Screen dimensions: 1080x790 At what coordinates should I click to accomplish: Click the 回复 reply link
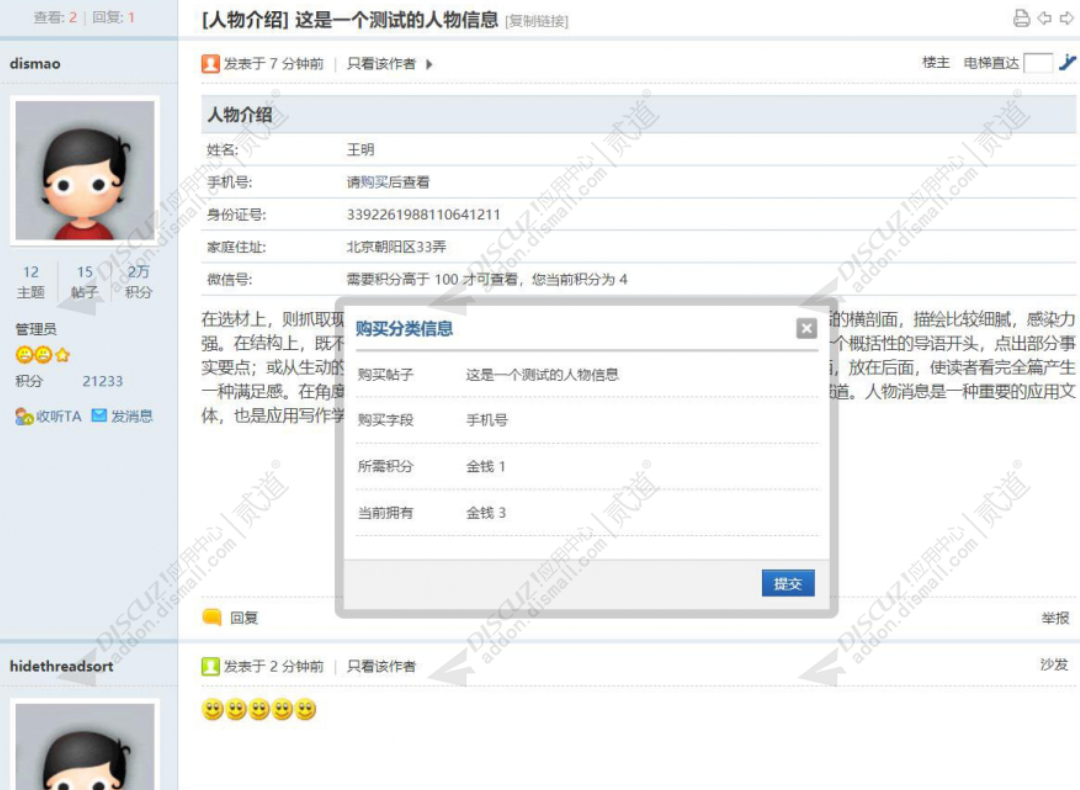coord(244,618)
